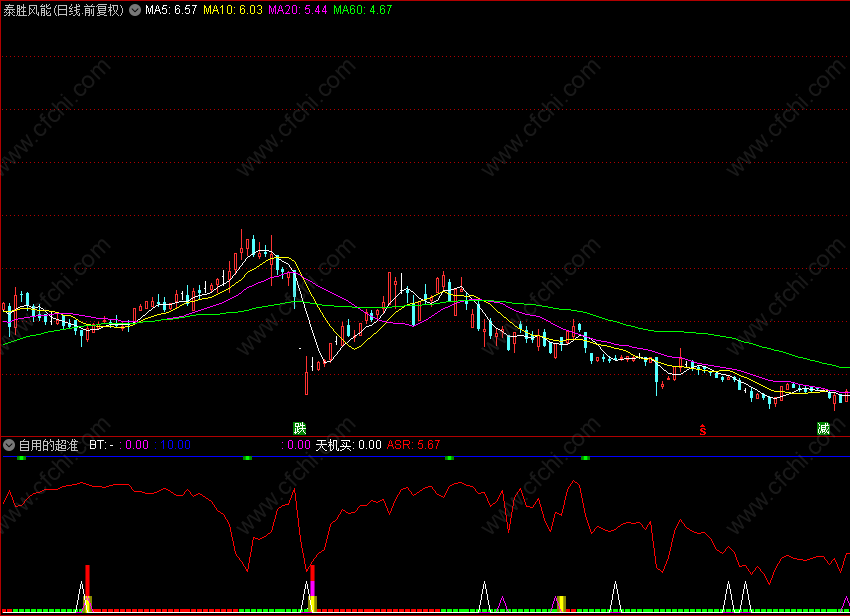
Task: Click the 泰胜风能 chart title
Action: click(63, 10)
